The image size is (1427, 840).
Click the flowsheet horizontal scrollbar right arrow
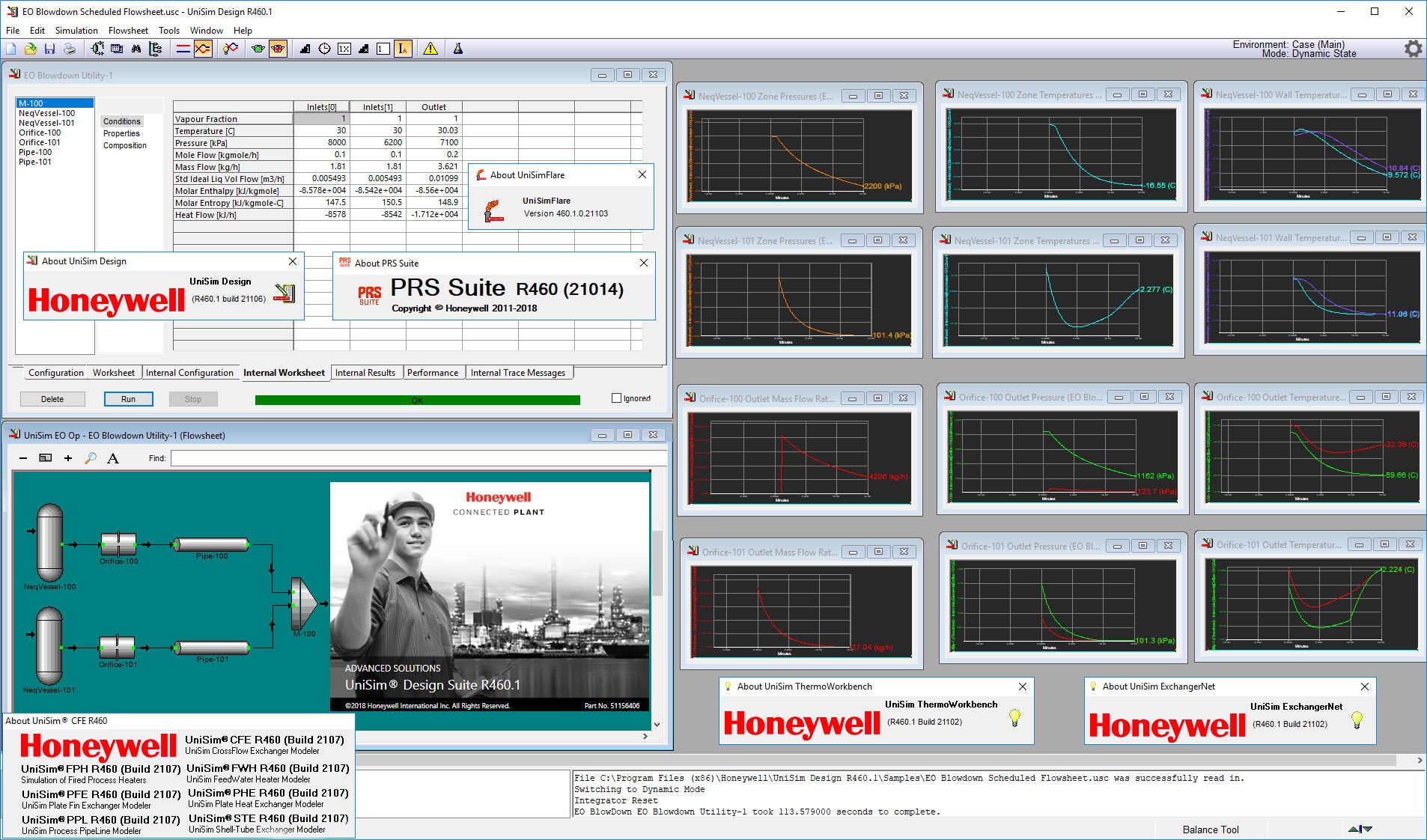point(645,737)
